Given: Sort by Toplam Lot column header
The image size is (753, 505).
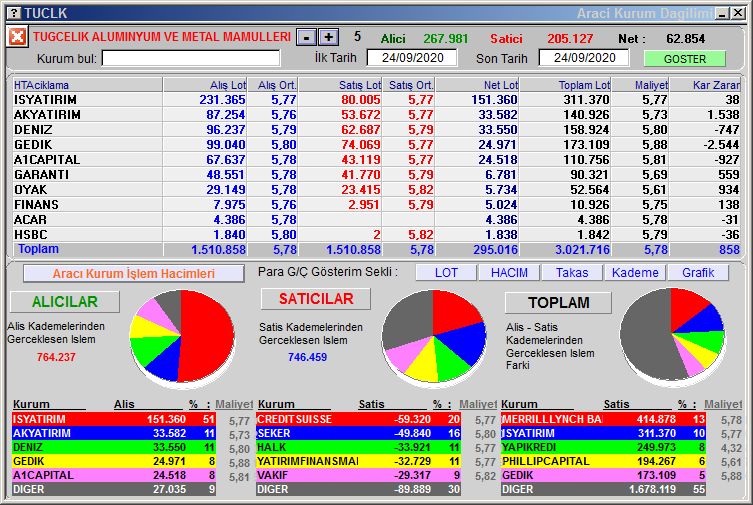Looking at the screenshot, I should (566, 85).
